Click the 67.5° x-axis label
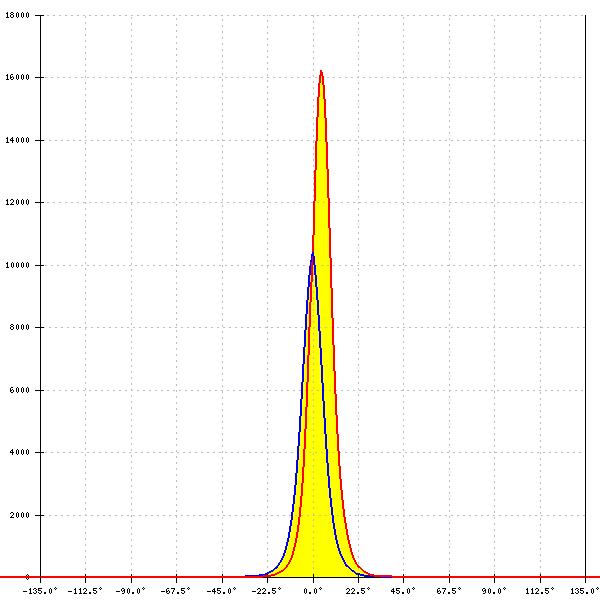The width and height of the screenshot is (600, 600). point(449,591)
